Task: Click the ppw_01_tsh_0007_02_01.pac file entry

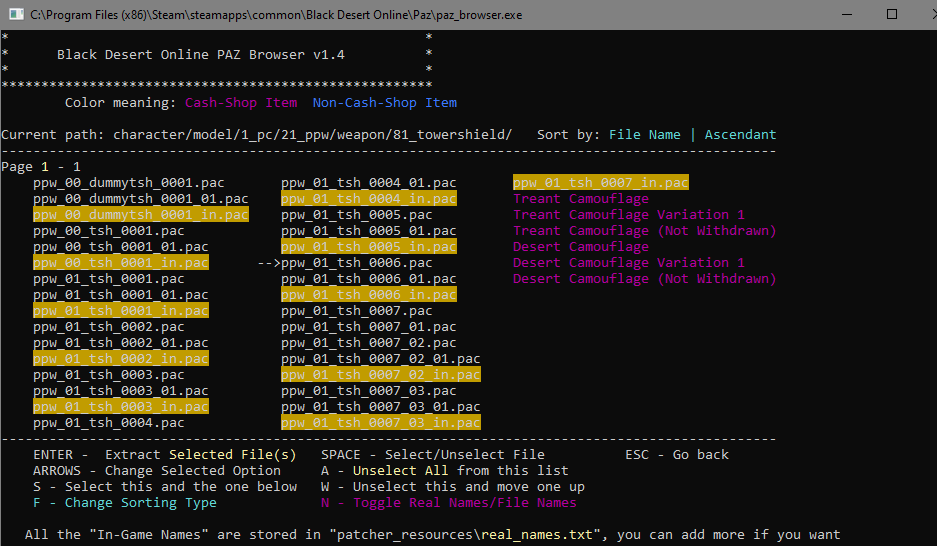Action: pos(380,359)
